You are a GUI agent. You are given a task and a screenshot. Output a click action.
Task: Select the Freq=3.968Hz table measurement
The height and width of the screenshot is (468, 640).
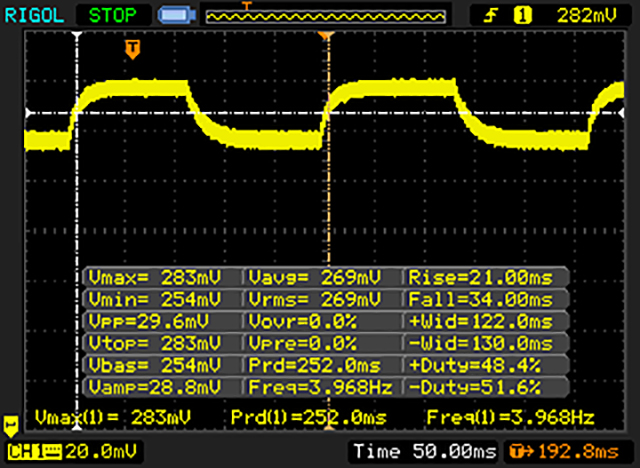(x=322, y=387)
